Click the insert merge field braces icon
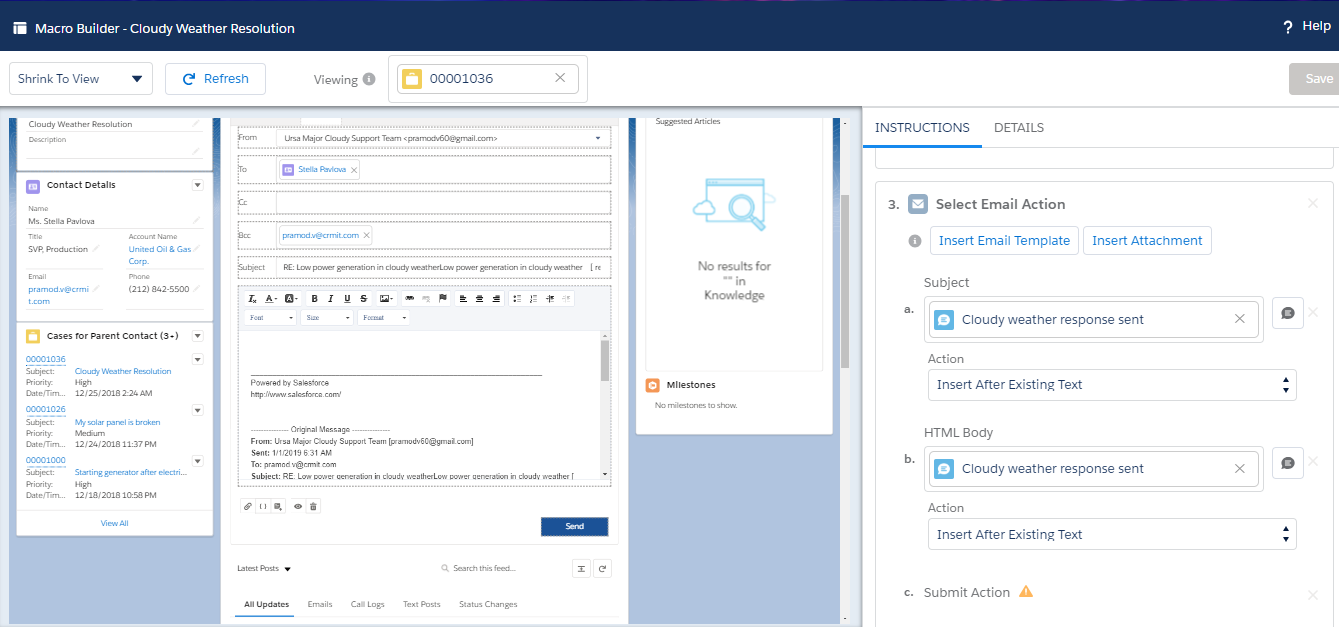The image size is (1339, 627). tap(263, 506)
